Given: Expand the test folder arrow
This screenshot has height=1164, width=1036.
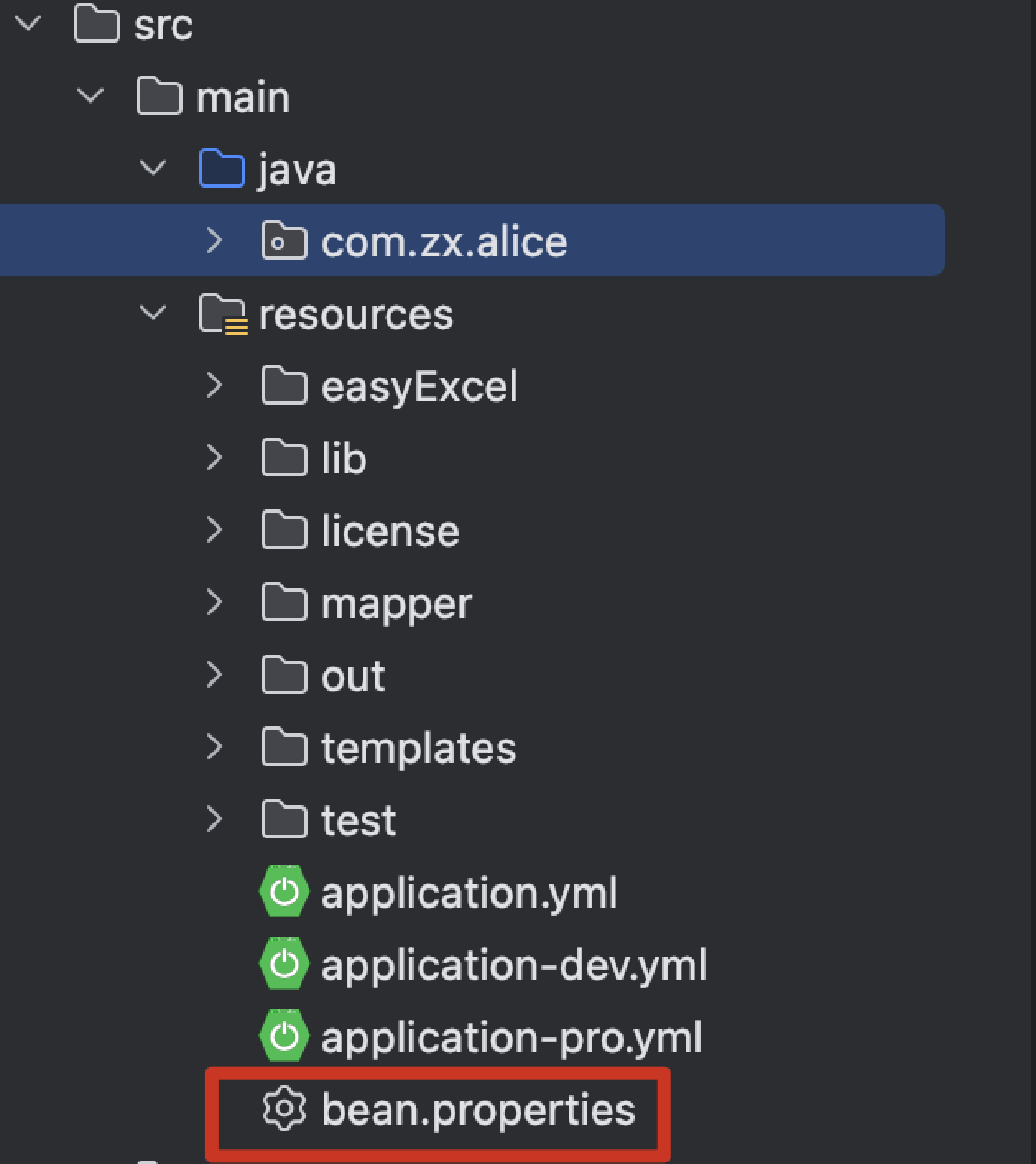Looking at the screenshot, I should (x=214, y=820).
